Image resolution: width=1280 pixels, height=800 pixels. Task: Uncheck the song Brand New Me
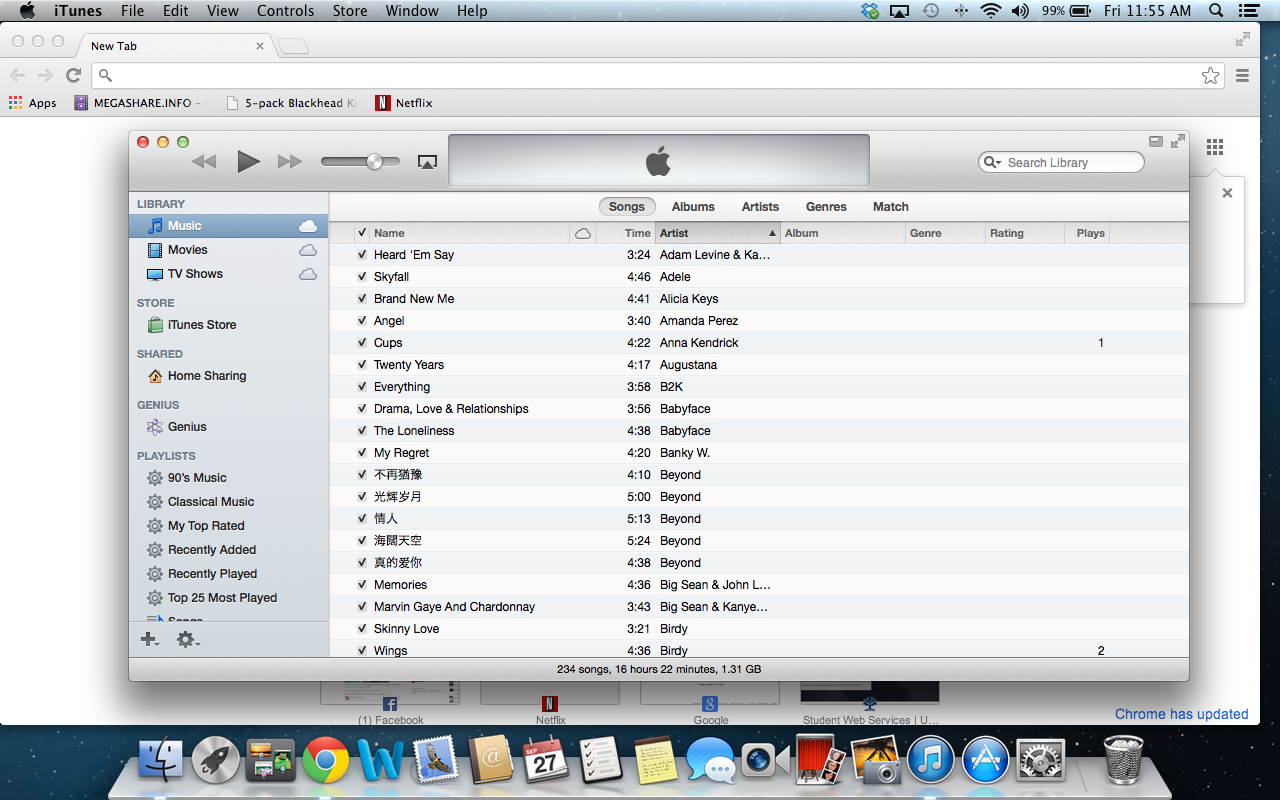(362, 299)
